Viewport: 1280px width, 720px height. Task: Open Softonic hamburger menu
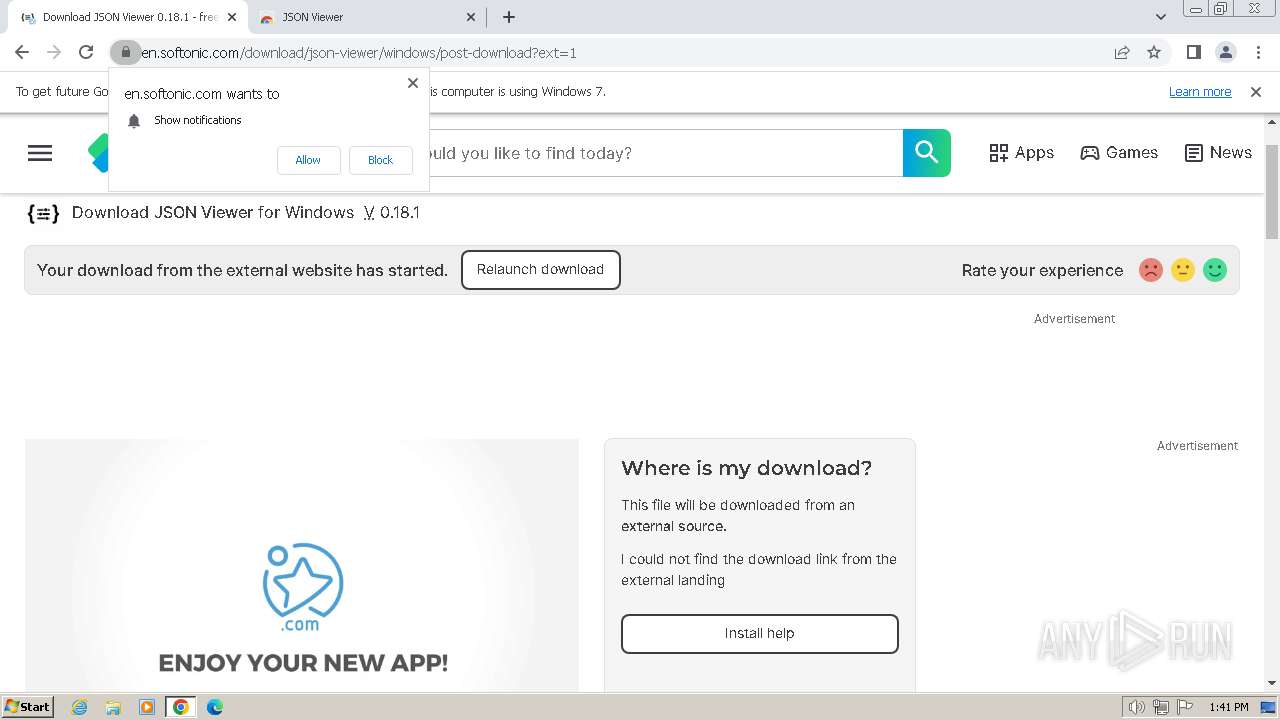pos(40,153)
